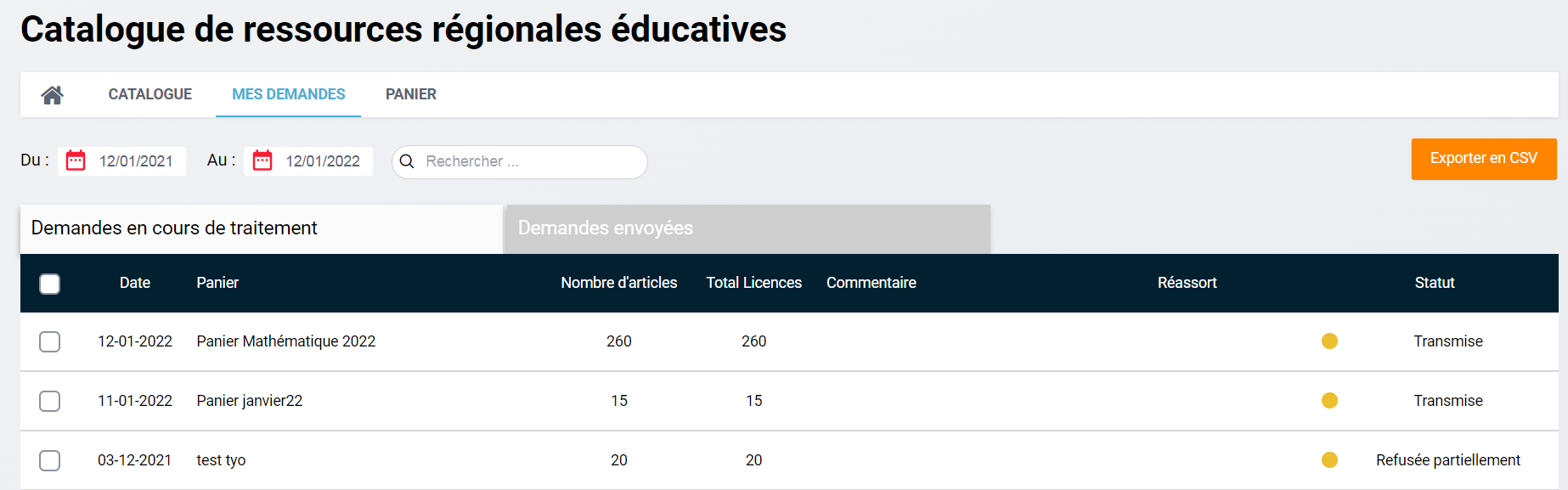Click yellow status dot for Panier Mathématique 2022
Screen dimensions: 1568x490
click(1329, 341)
